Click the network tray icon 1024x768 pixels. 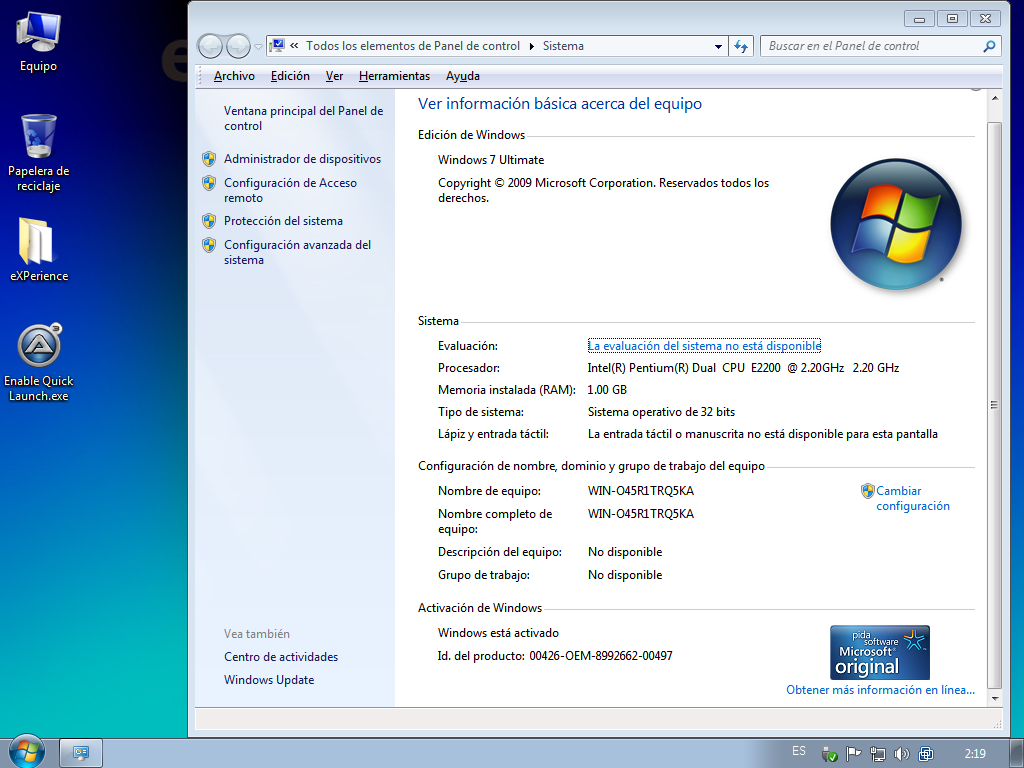coord(878,754)
